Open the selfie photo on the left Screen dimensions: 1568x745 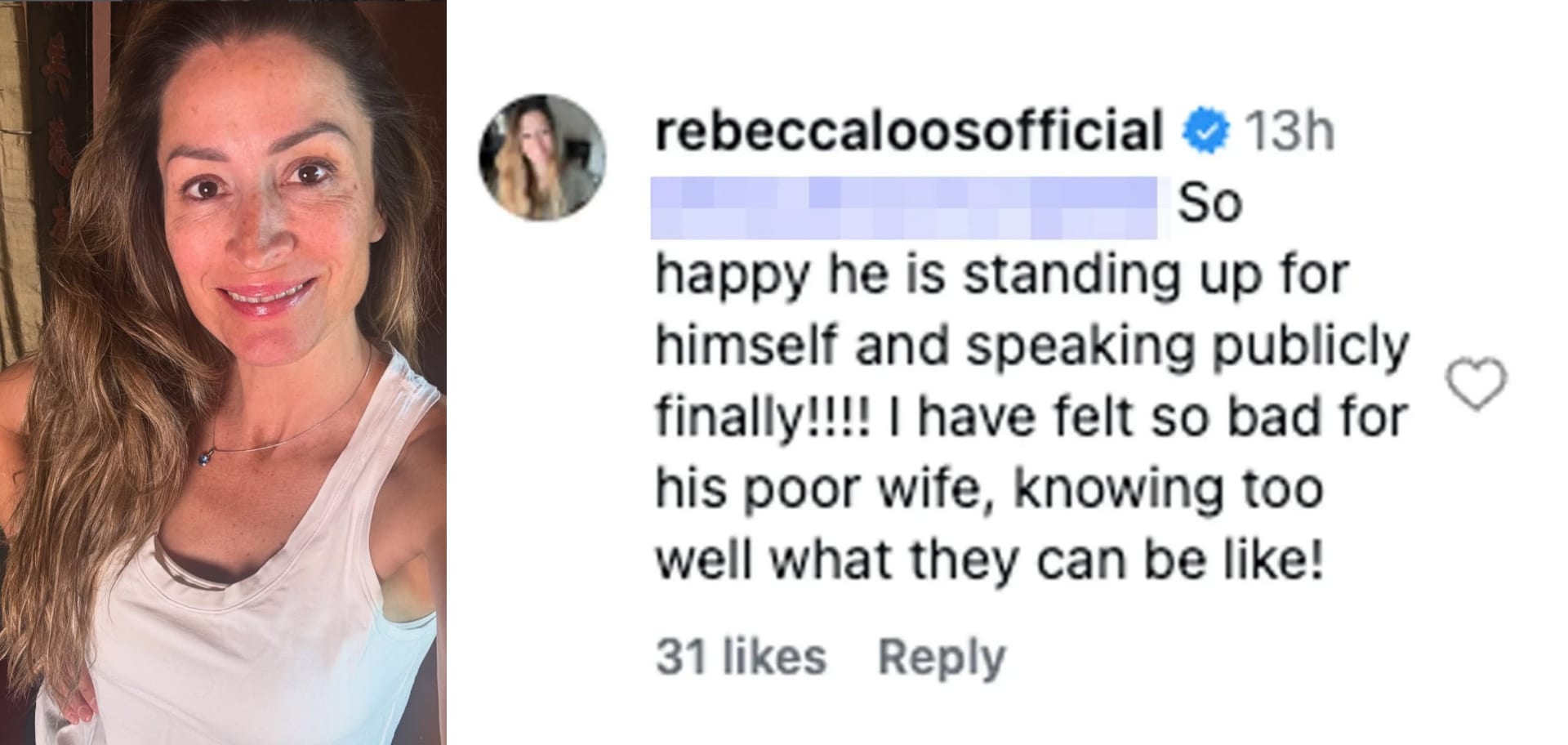(223, 372)
